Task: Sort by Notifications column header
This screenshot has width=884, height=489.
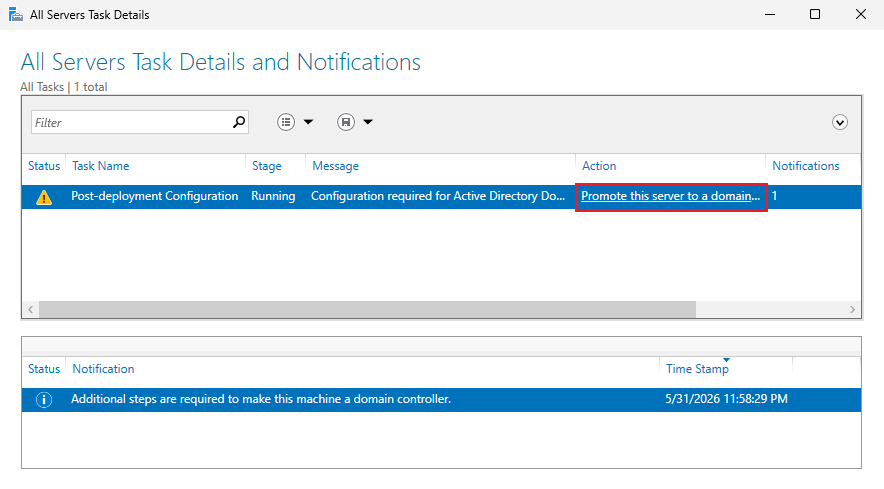Action: tap(806, 166)
